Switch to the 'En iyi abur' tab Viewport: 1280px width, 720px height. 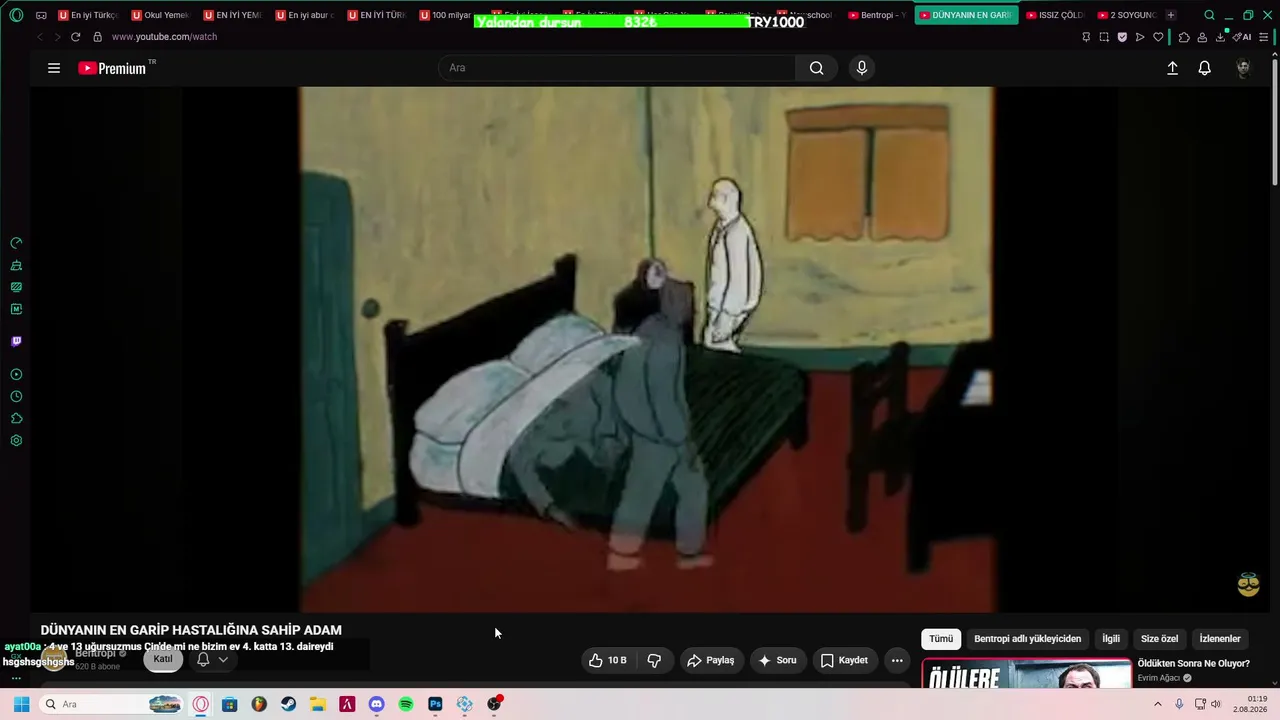305,15
